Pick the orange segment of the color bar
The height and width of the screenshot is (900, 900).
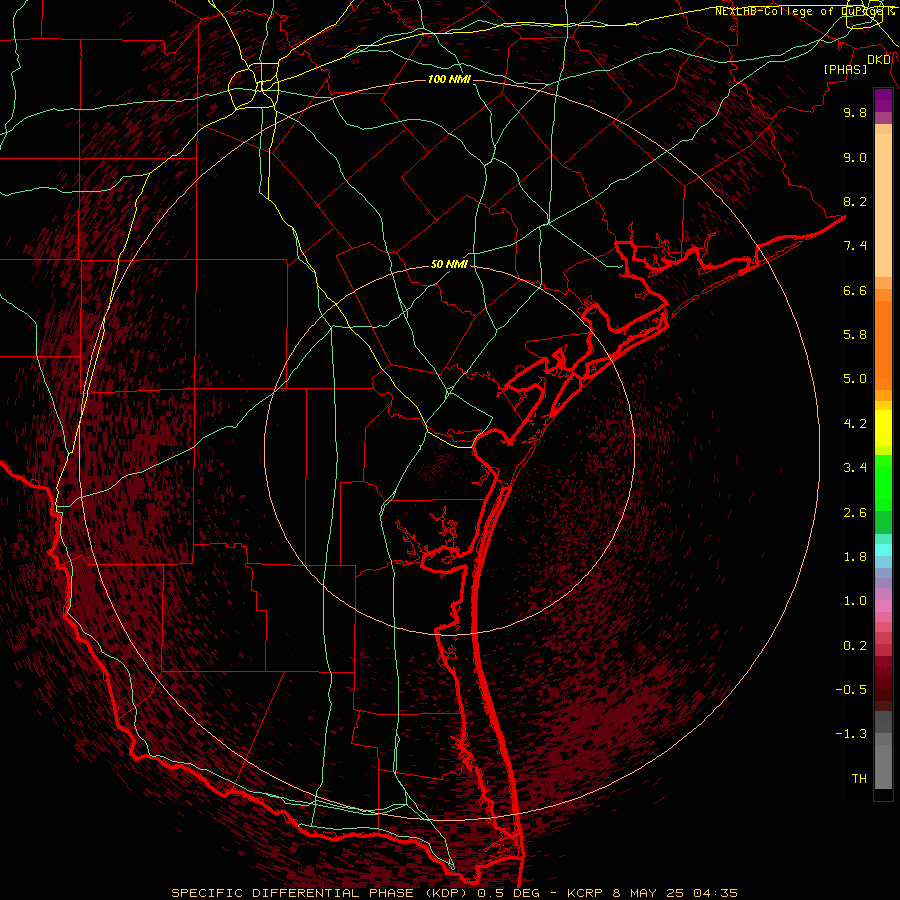point(883,344)
